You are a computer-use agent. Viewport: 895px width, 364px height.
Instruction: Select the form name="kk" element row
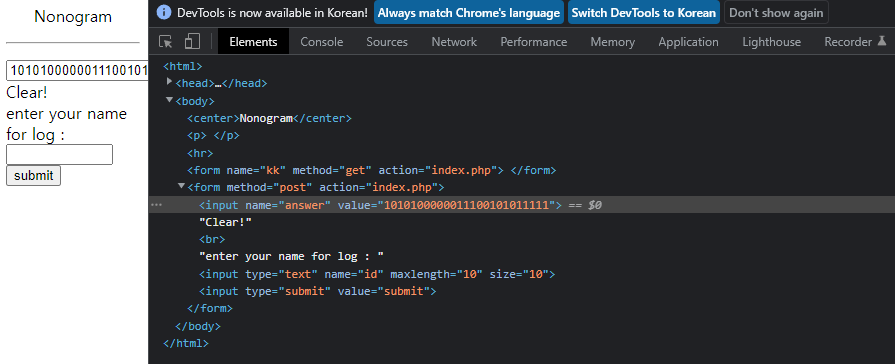(x=522, y=170)
